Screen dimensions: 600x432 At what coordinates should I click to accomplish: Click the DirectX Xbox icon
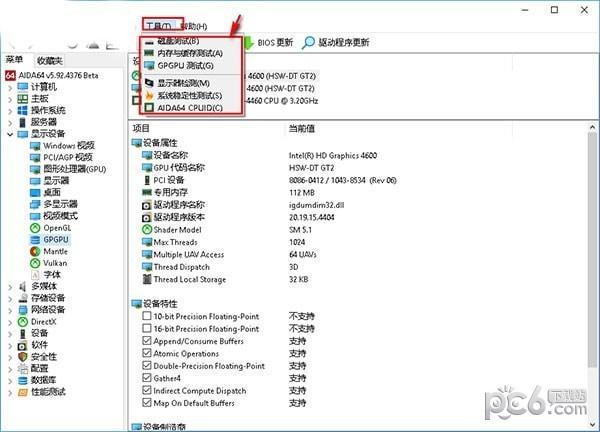coord(23,322)
